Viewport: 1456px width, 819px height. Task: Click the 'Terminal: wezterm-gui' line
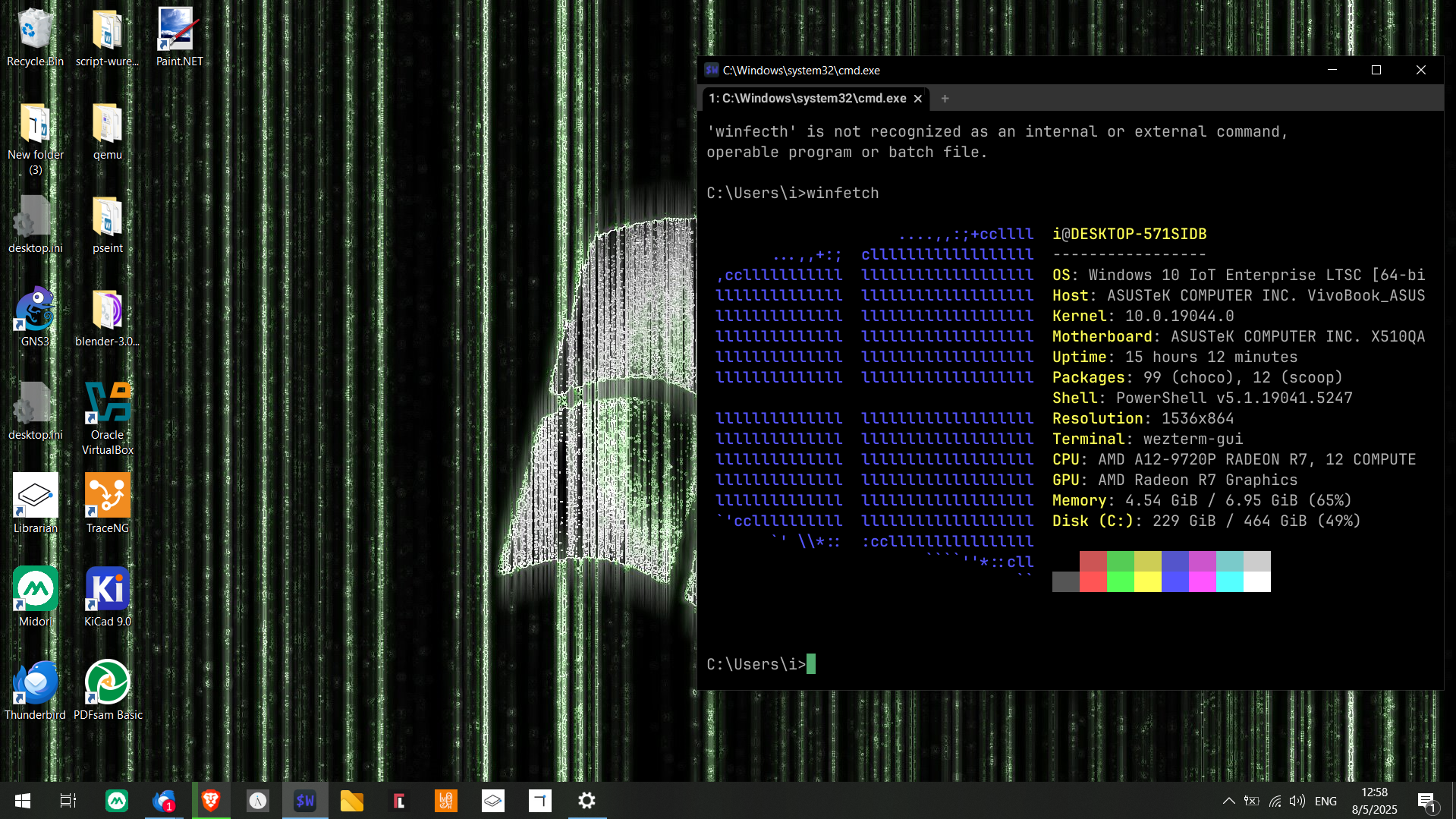[1148, 439]
